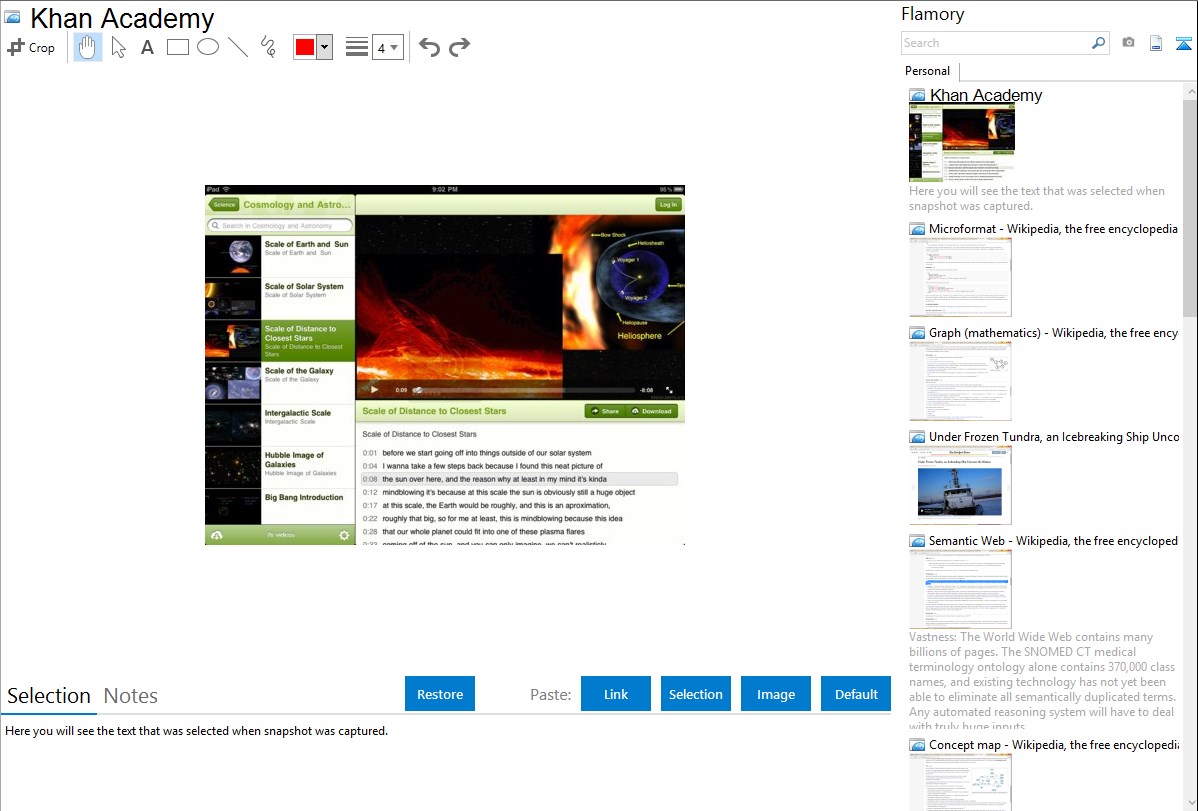Click the document page icon in Flamory toolbar
The image size is (1198, 811).
click(1156, 43)
